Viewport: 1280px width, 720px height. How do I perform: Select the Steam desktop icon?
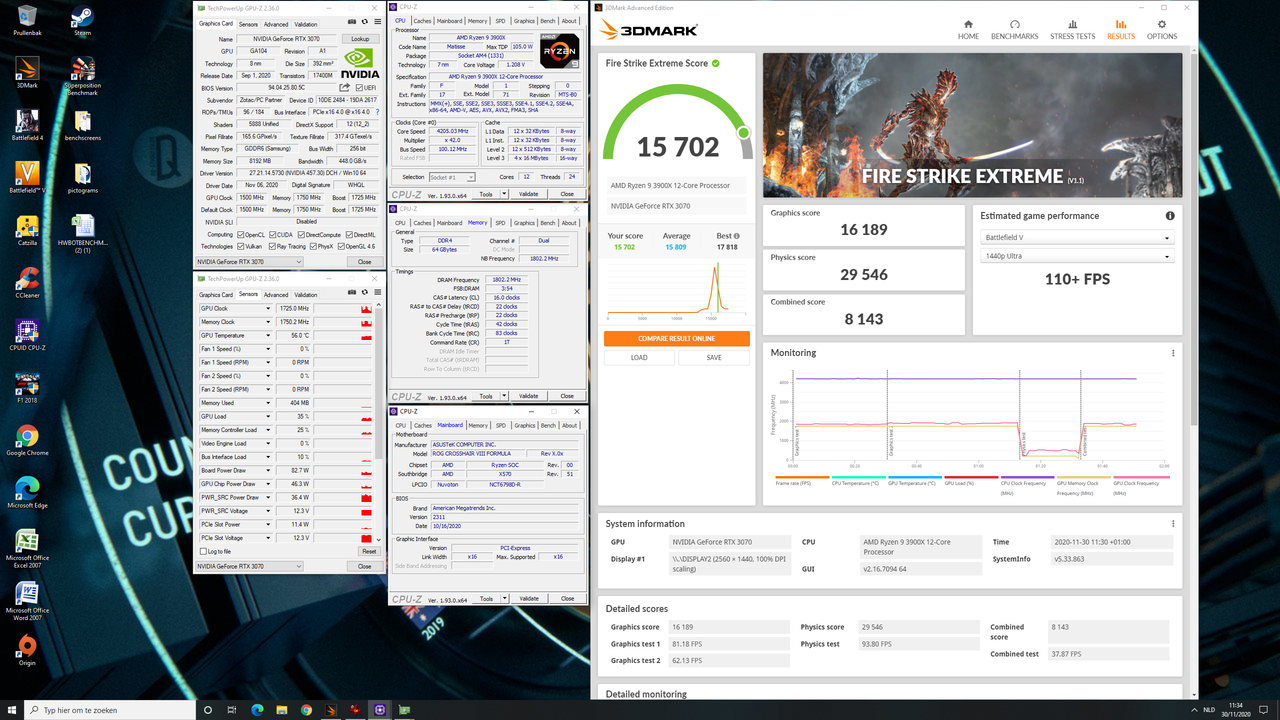pyautogui.click(x=82, y=20)
